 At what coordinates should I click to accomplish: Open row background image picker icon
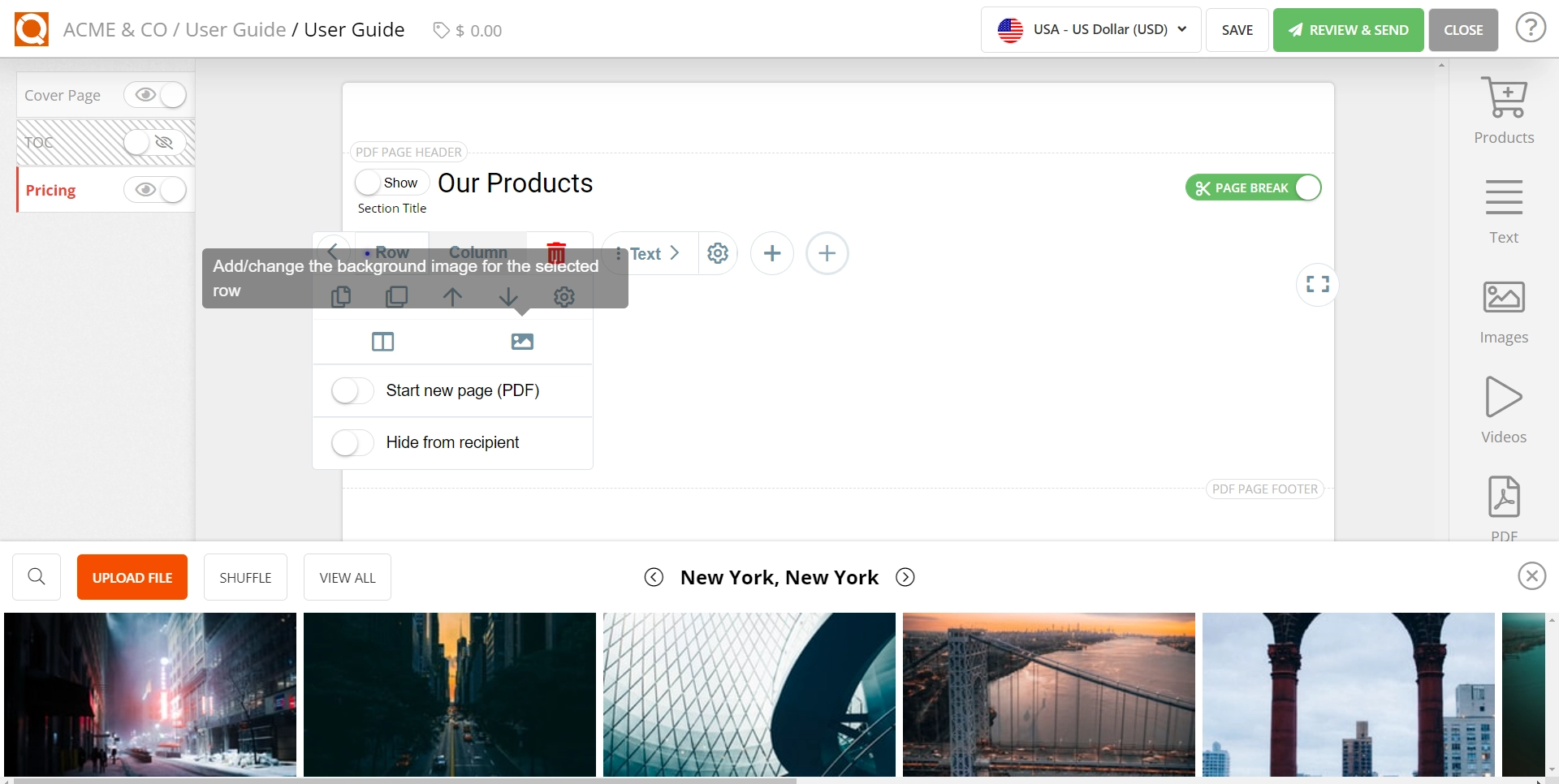tap(522, 341)
